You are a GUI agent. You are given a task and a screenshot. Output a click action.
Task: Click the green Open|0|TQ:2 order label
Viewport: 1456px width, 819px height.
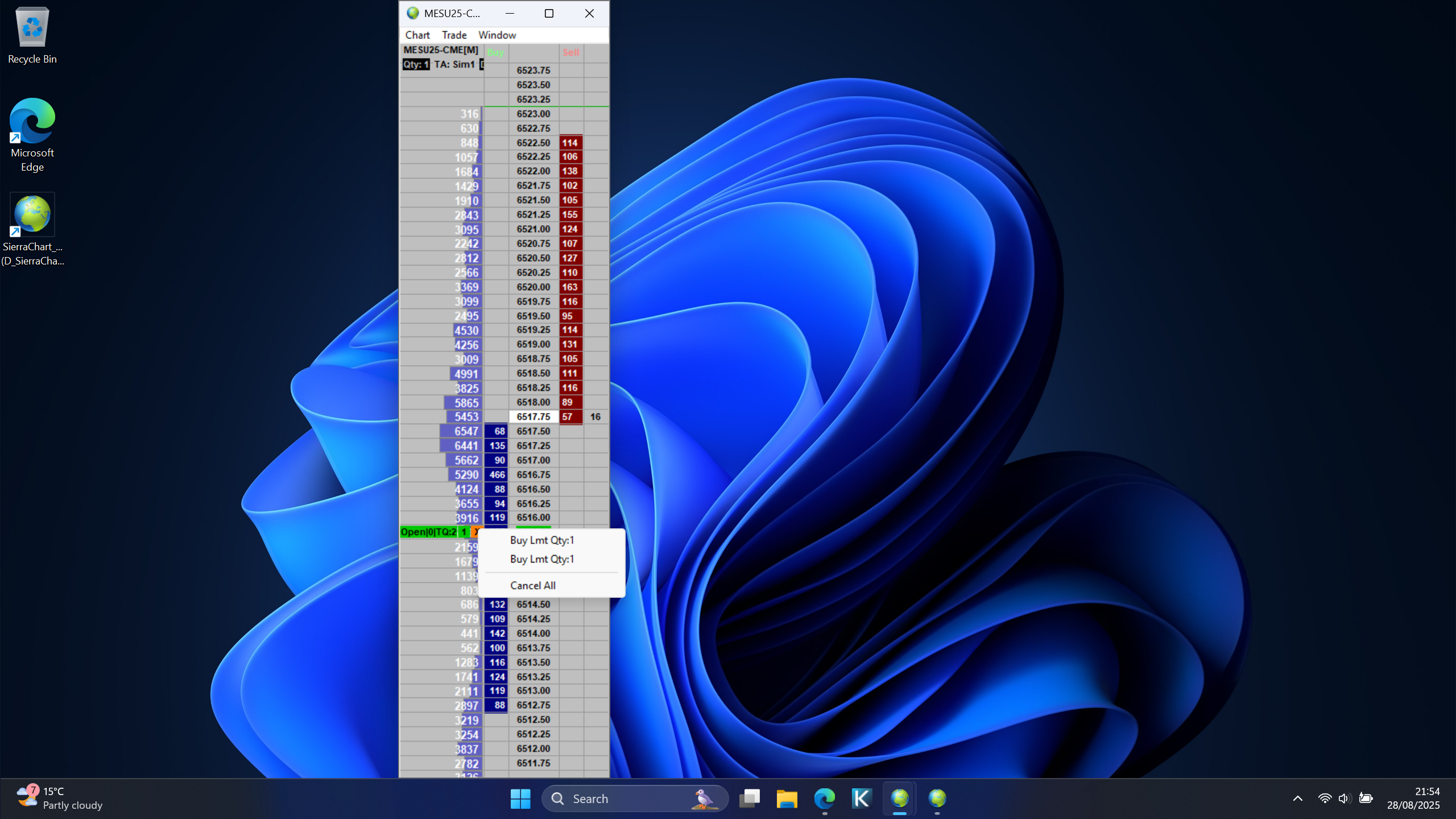coord(428,532)
